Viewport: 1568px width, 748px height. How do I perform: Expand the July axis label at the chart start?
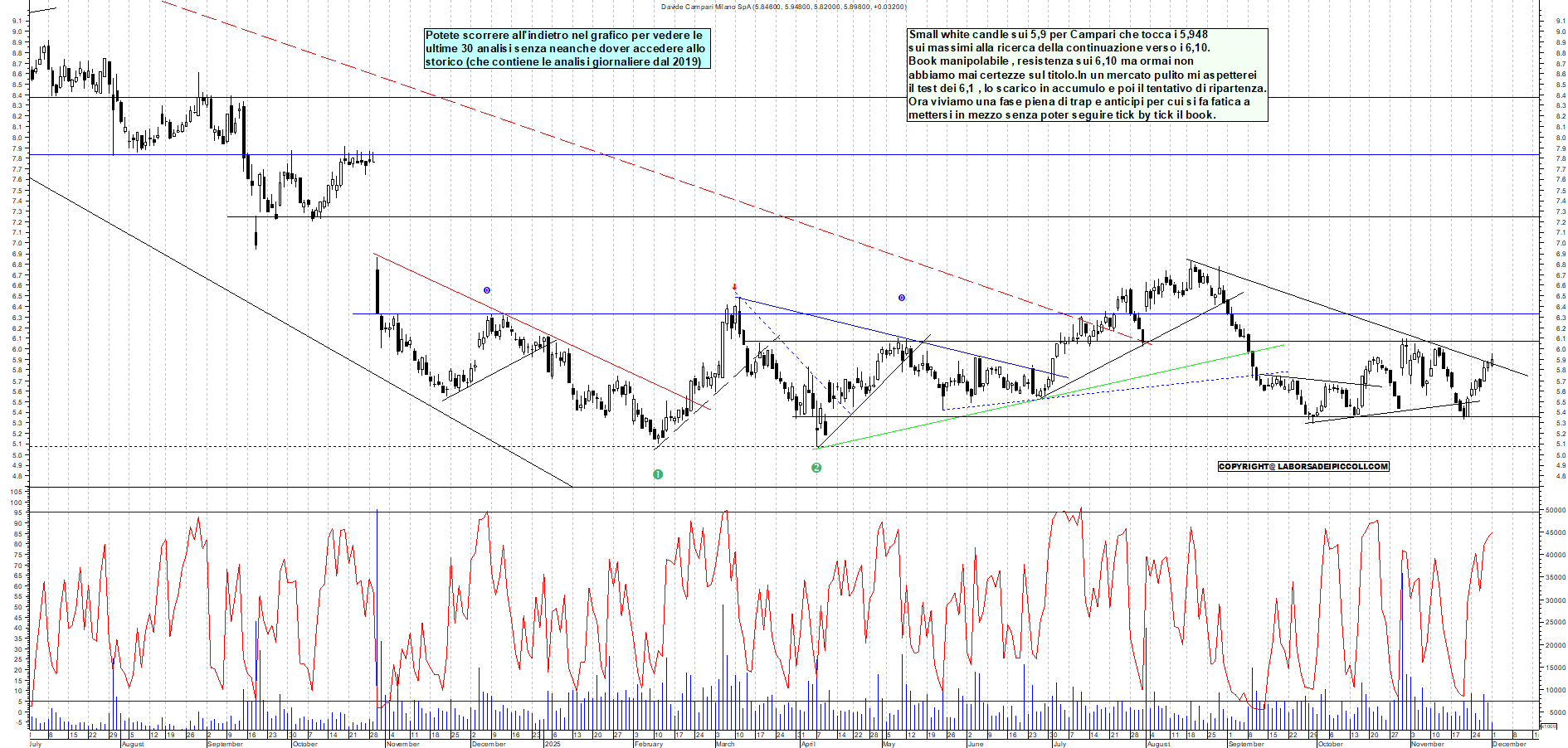[x=34, y=745]
